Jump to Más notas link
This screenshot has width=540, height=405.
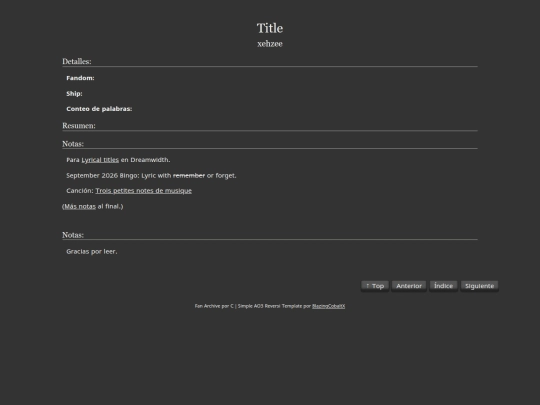pyautogui.click(x=80, y=206)
